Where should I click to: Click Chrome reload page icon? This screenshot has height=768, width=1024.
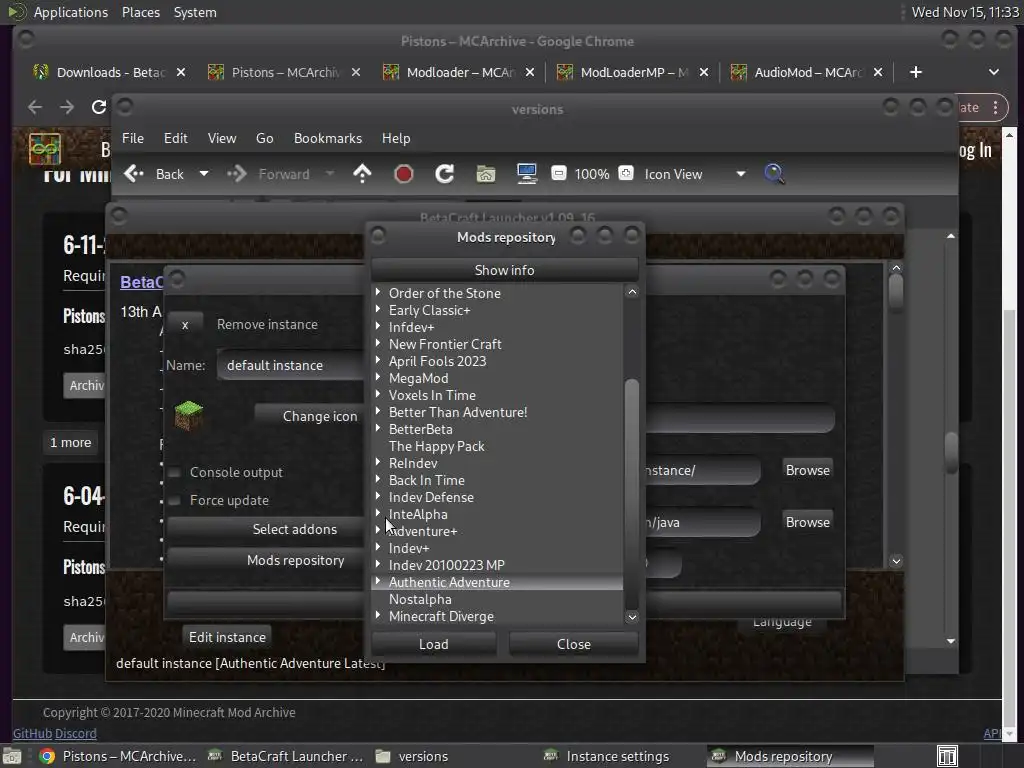point(99,107)
